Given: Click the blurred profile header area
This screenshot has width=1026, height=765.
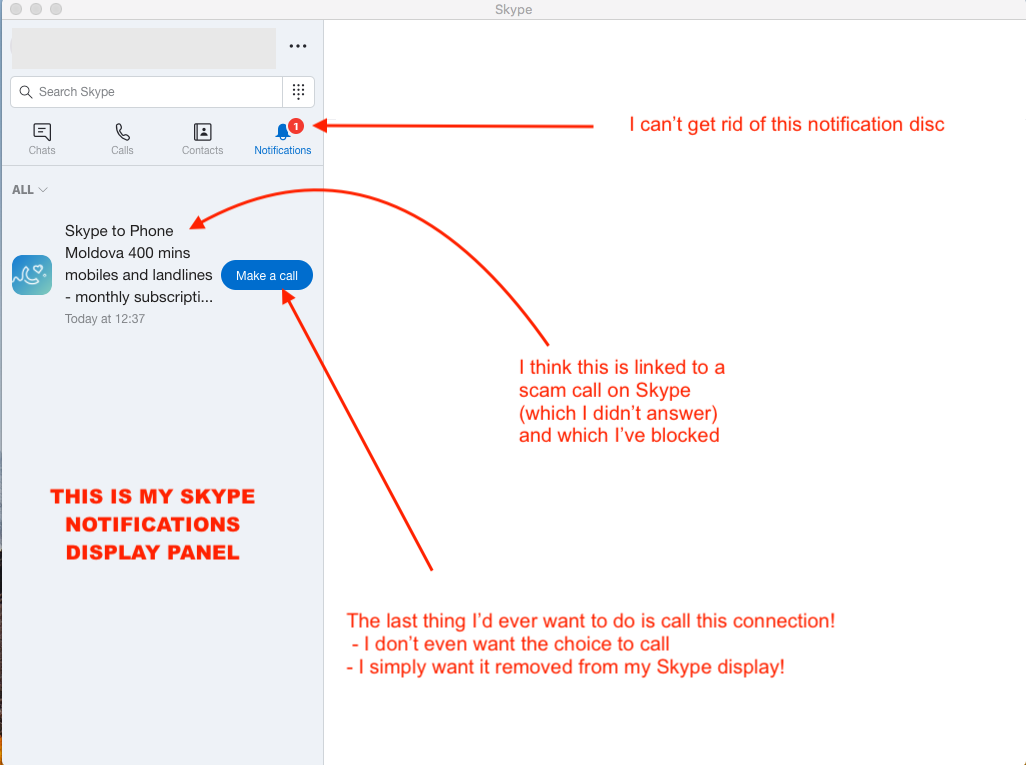Looking at the screenshot, I should (143, 48).
